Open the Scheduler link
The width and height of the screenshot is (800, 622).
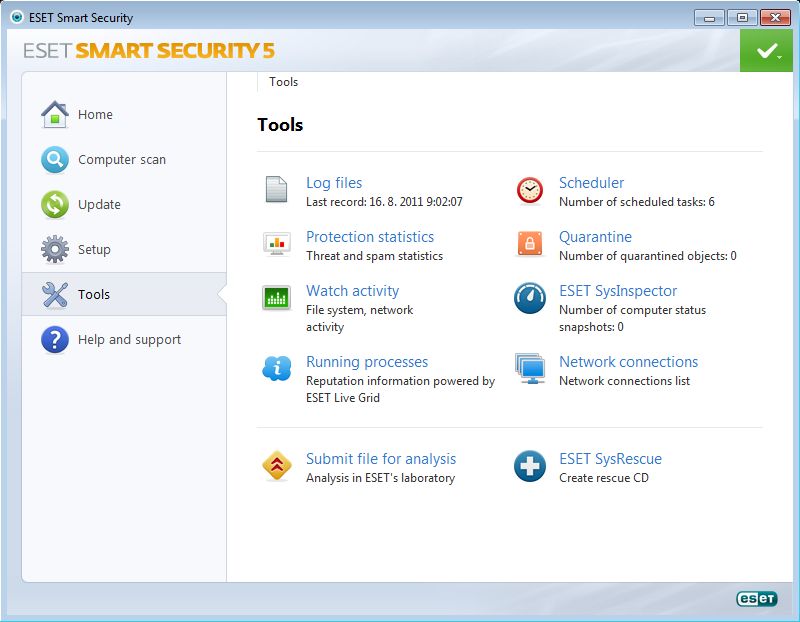[x=591, y=183]
